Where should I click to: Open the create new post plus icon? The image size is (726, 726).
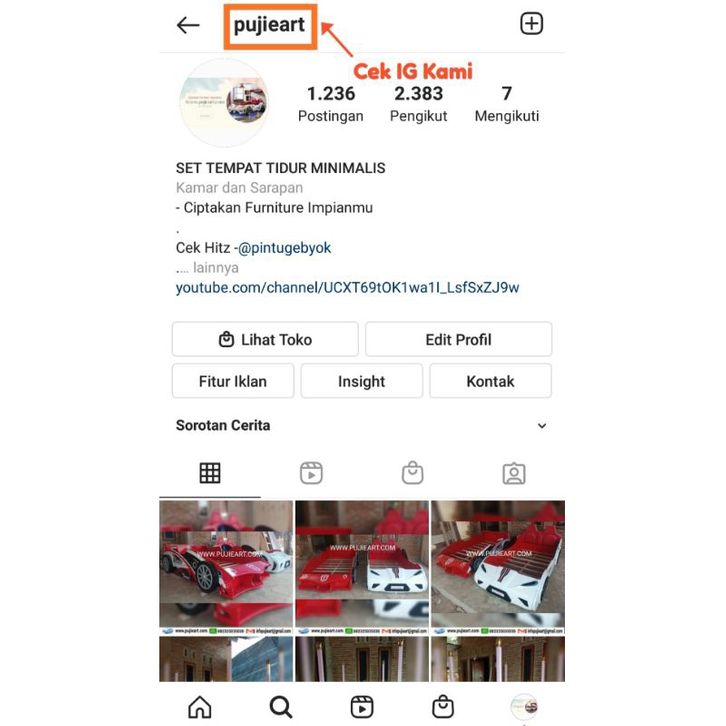[531, 24]
